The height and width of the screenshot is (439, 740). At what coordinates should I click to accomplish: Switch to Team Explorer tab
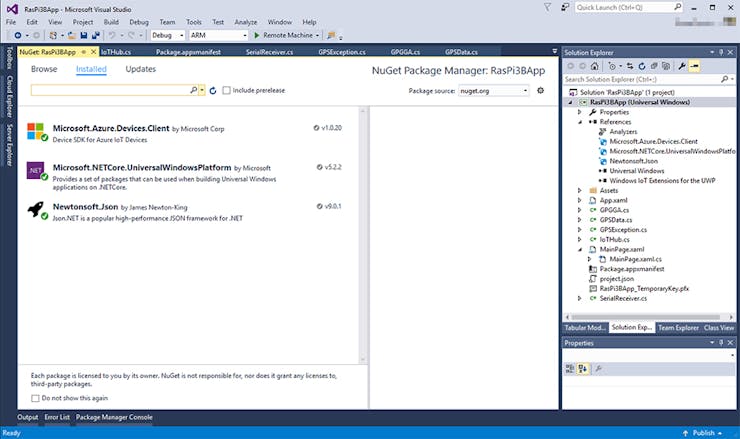[x=678, y=328]
